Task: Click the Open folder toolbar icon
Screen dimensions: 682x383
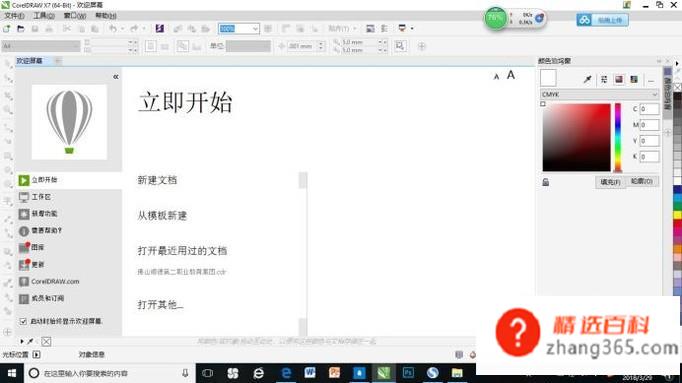Action: (20, 29)
